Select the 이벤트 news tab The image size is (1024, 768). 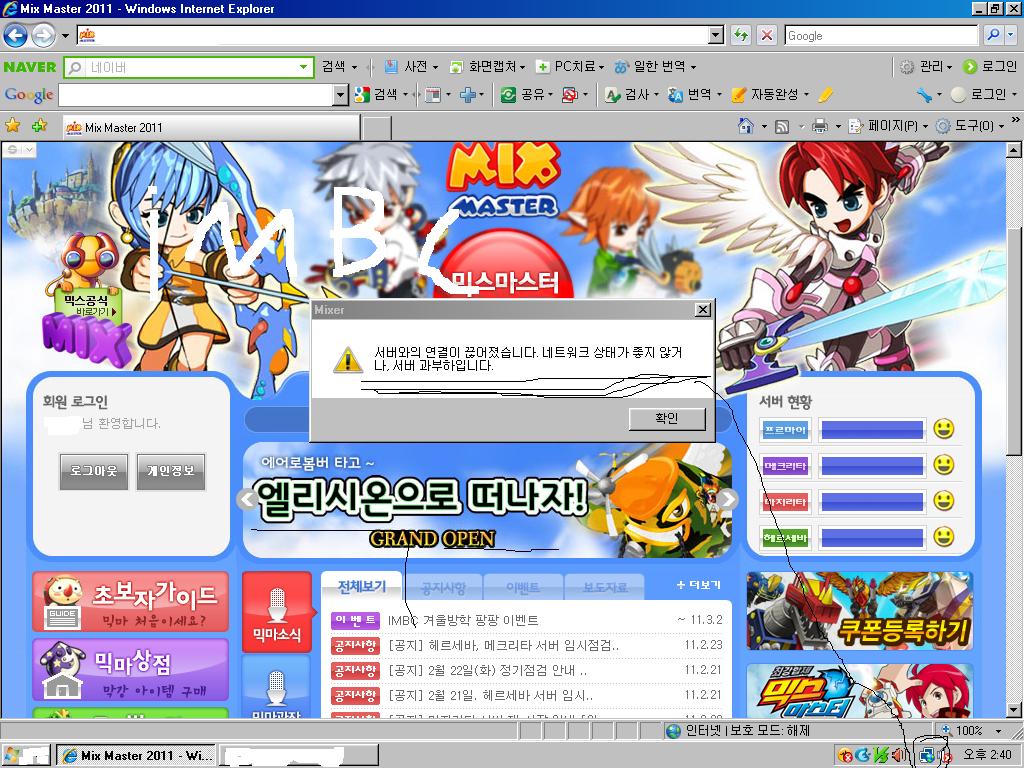point(522,588)
